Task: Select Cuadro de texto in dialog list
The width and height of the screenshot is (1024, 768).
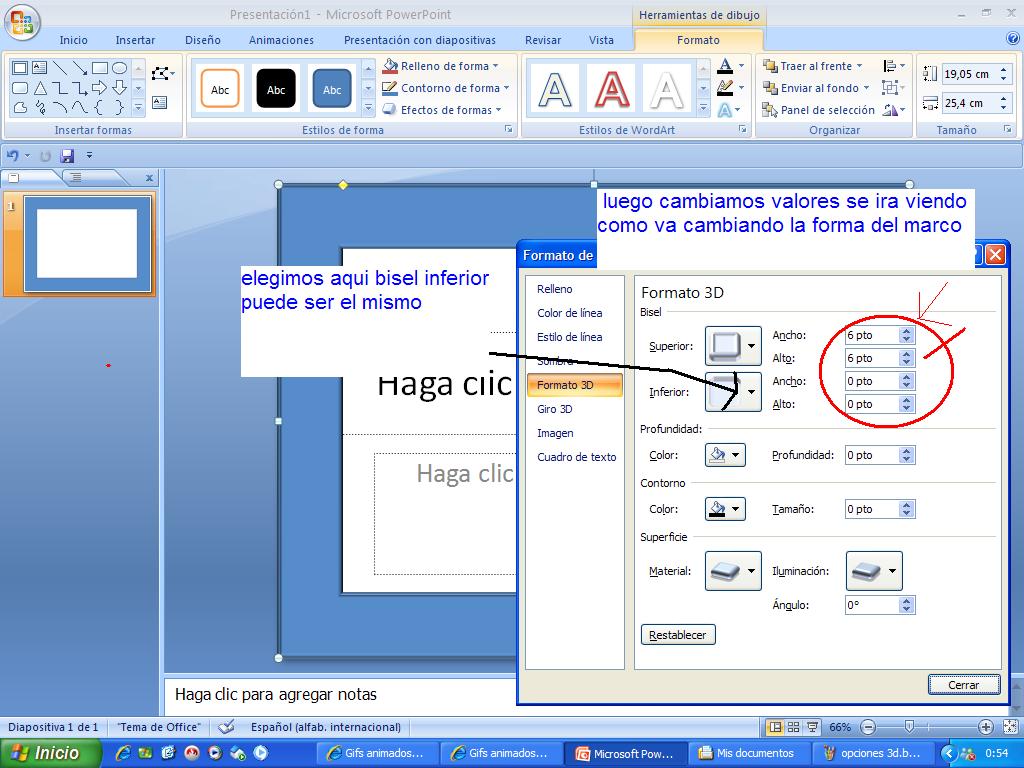Action: [577, 457]
